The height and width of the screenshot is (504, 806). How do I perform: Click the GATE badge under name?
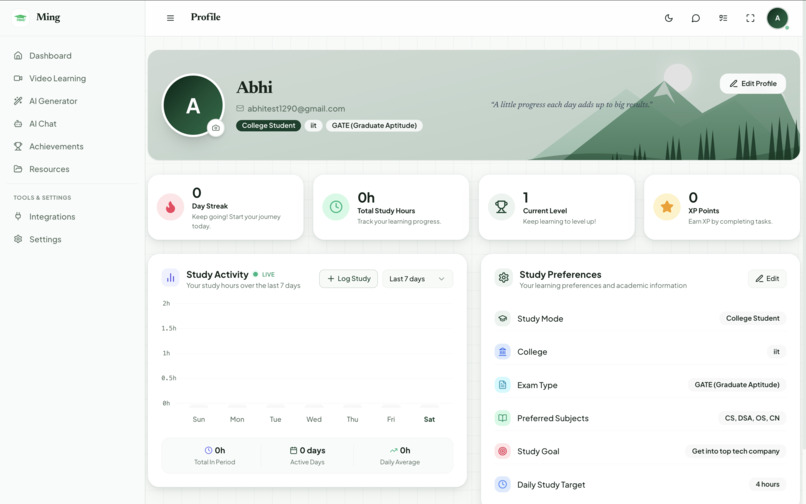click(374, 125)
